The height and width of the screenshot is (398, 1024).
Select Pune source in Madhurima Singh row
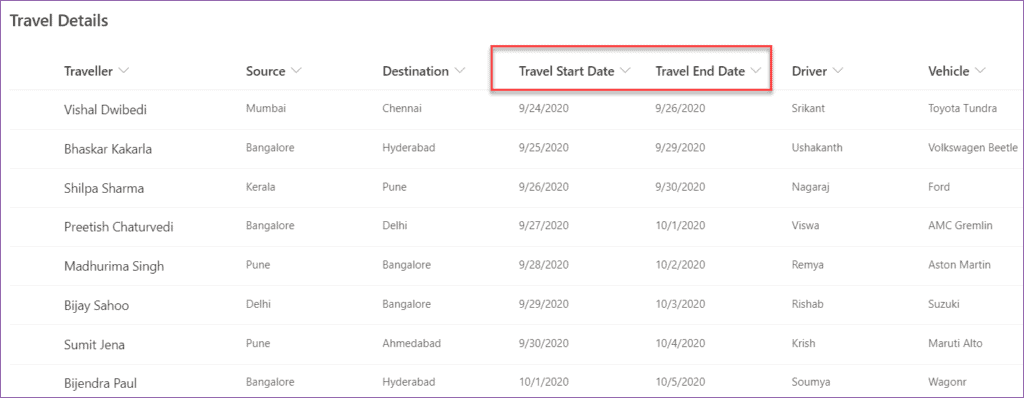257,265
